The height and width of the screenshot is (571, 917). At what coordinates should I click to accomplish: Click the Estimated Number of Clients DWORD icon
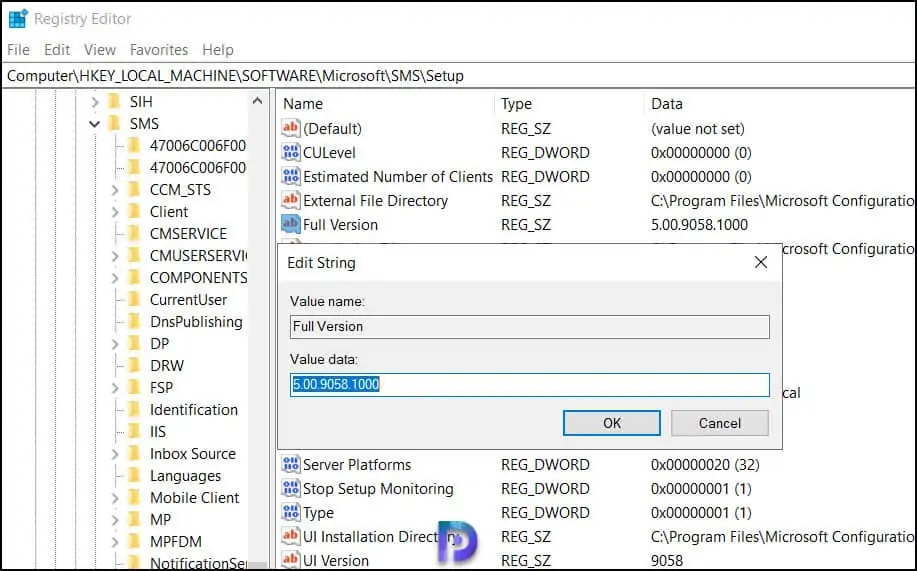[291, 176]
